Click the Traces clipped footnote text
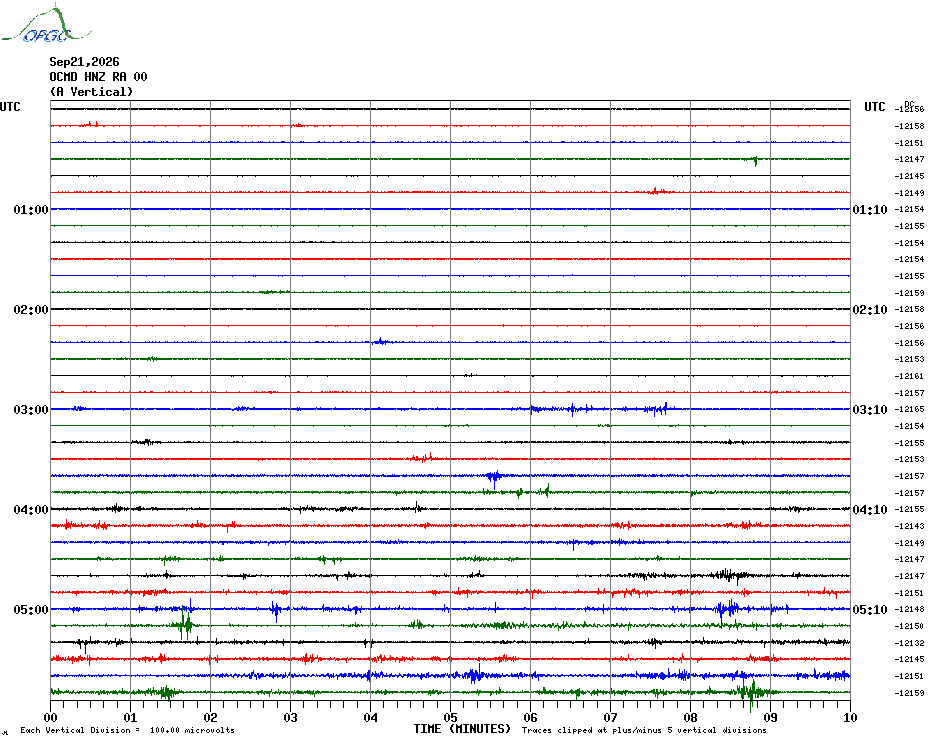Screen dimensions: 930x744 (x=644, y=730)
